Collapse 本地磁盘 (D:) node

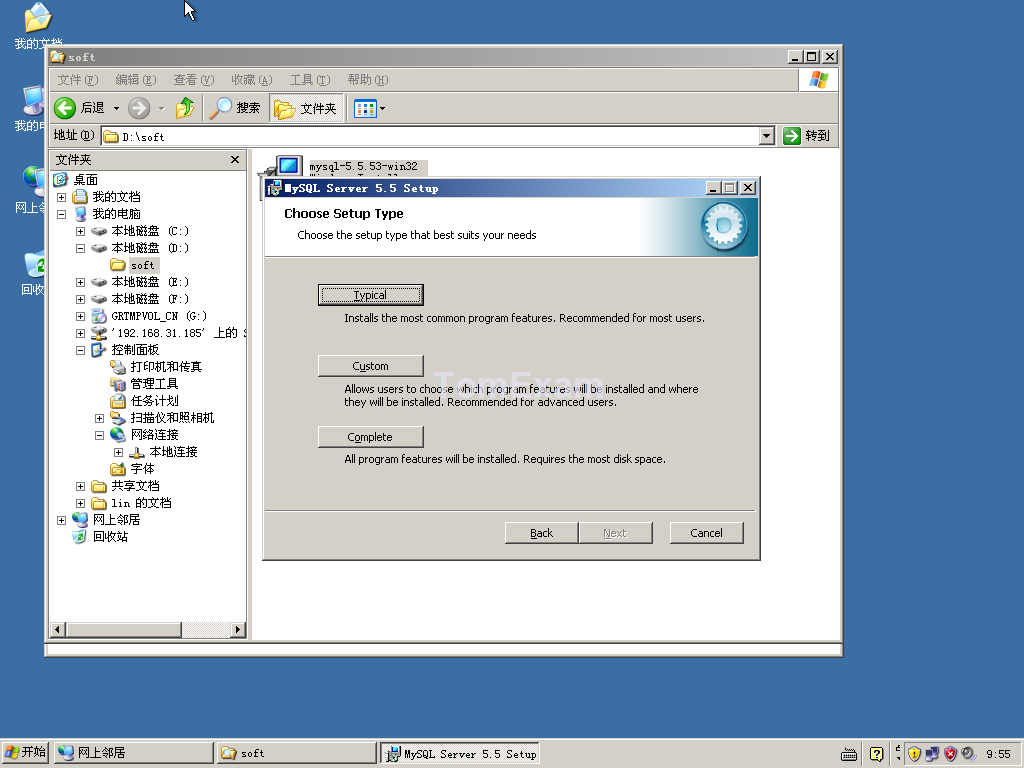click(x=80, y=248)
